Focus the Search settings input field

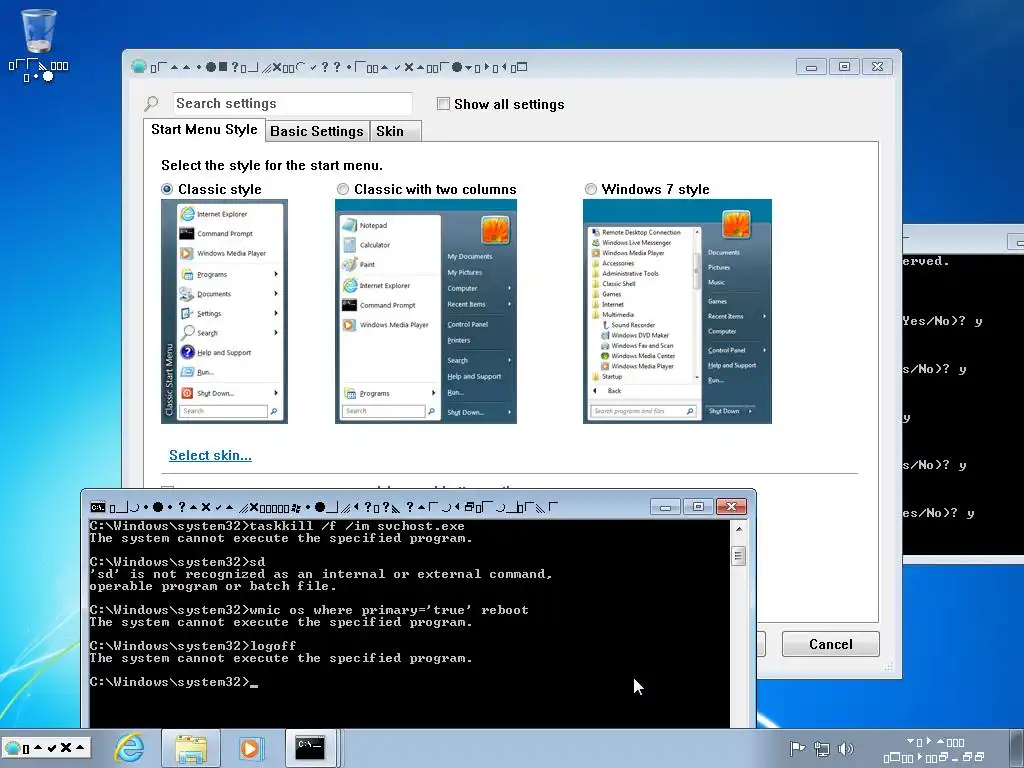(x=293, y=103)
